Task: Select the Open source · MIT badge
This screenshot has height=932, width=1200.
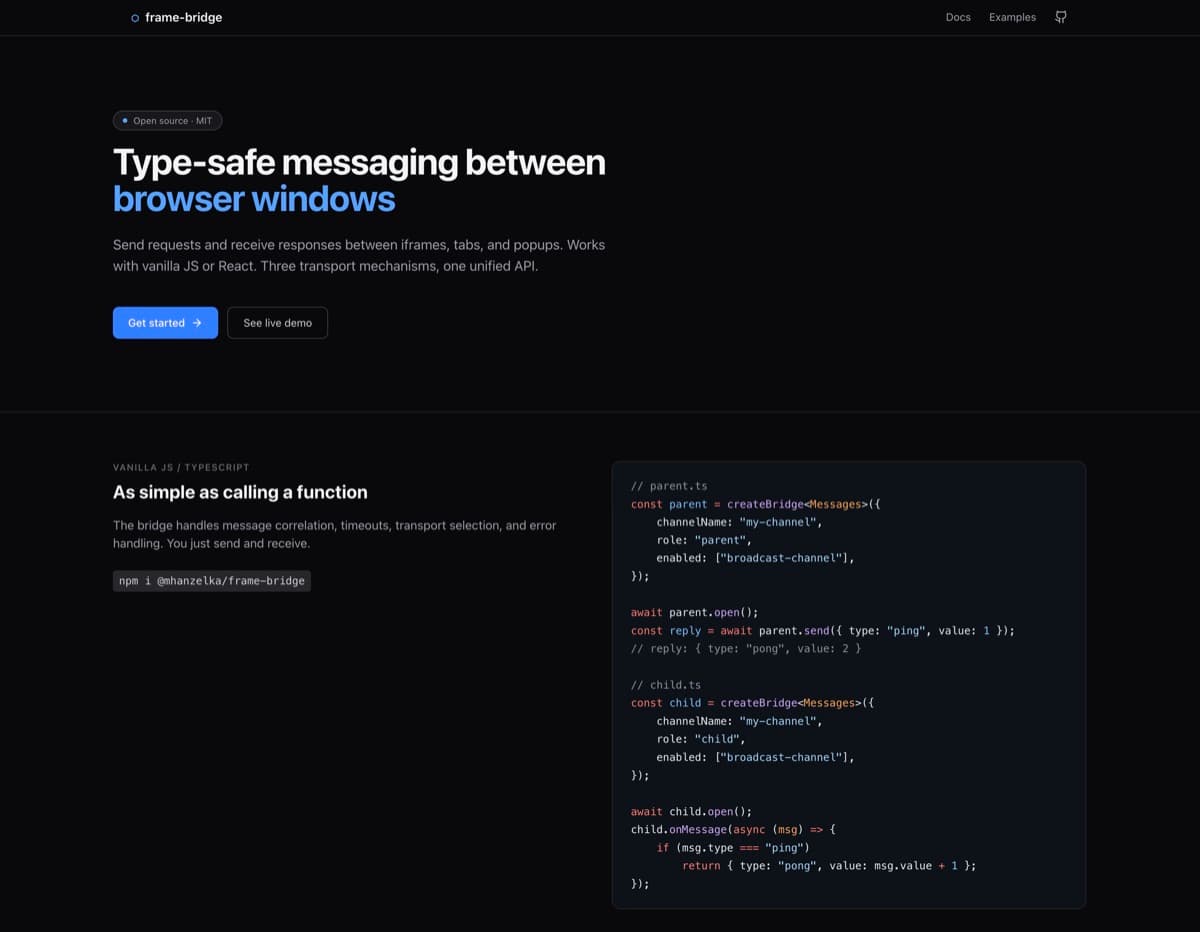Action: click(x=168, y=121)
